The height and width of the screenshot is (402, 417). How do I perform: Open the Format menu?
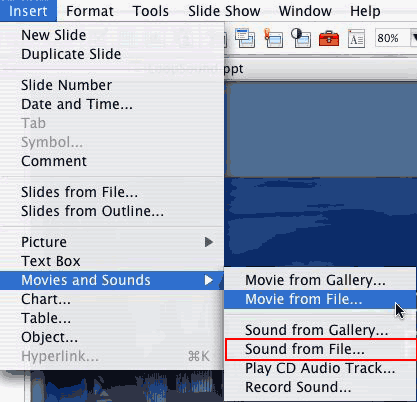click(90, 11)
